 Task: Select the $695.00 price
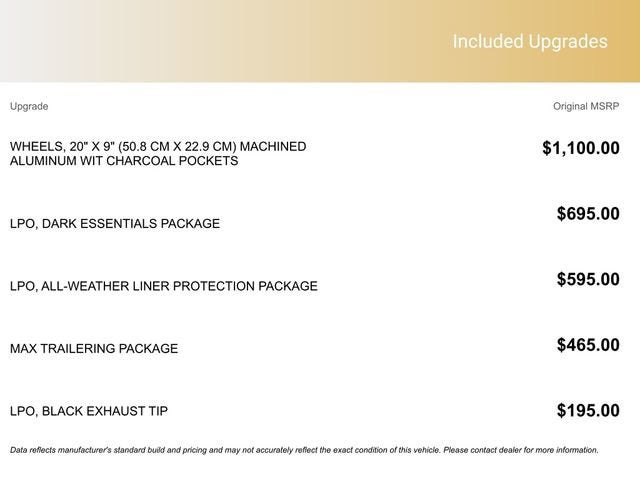[x=588, y=213]
